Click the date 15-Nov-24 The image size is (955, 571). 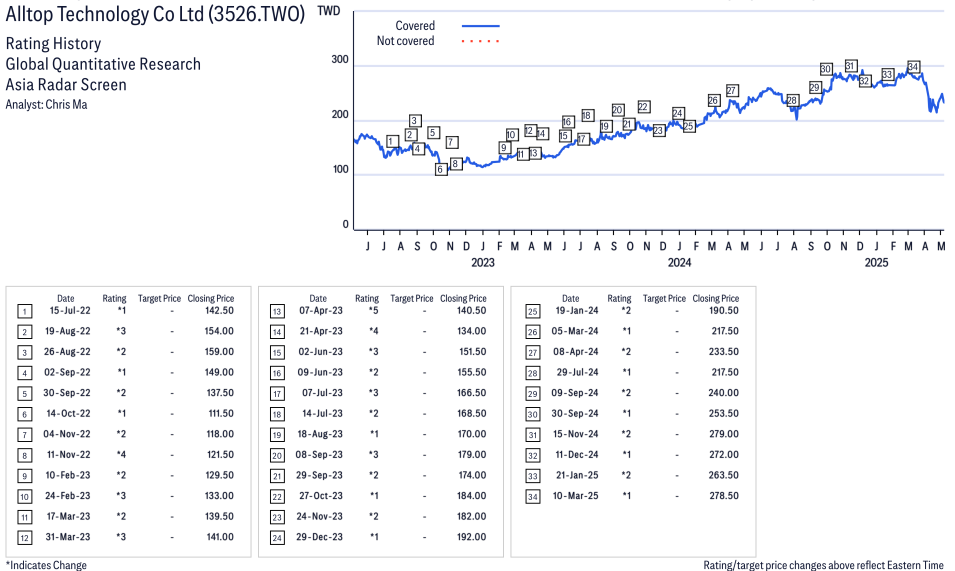pyautogui.click(x=576, y=434)
